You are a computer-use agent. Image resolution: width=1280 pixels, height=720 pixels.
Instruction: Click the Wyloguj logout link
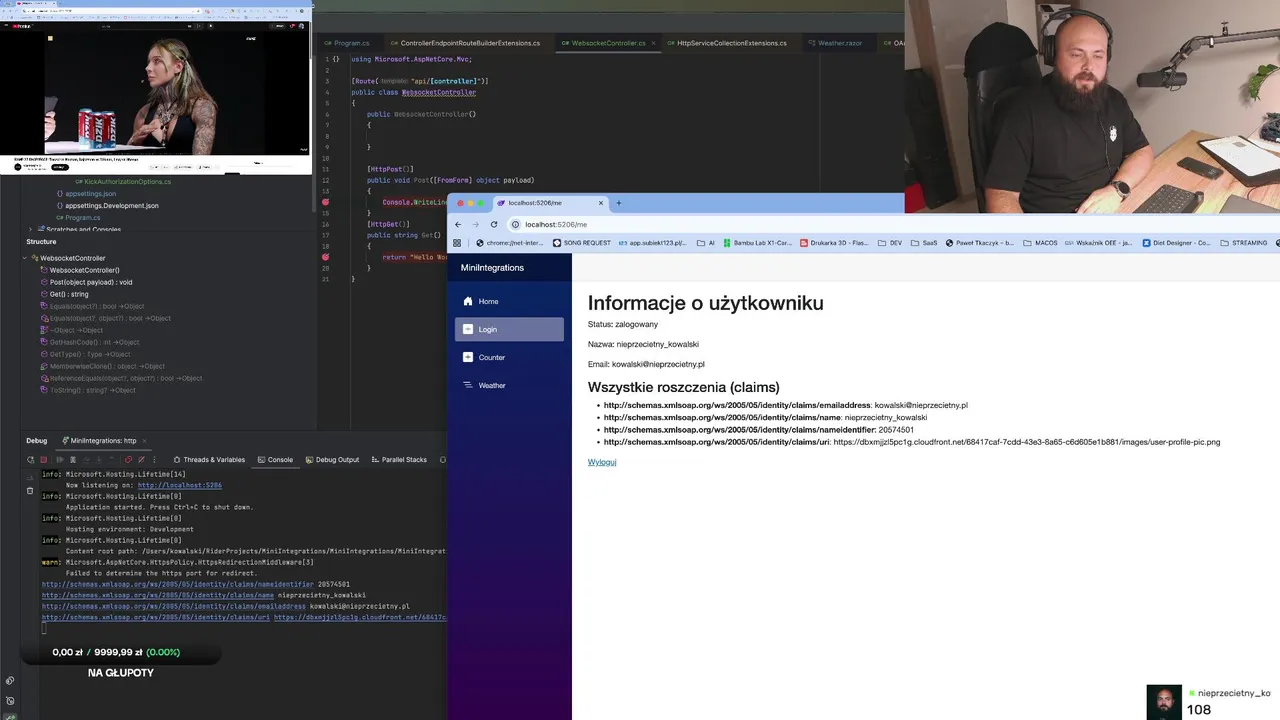click(x=602, y=462)
